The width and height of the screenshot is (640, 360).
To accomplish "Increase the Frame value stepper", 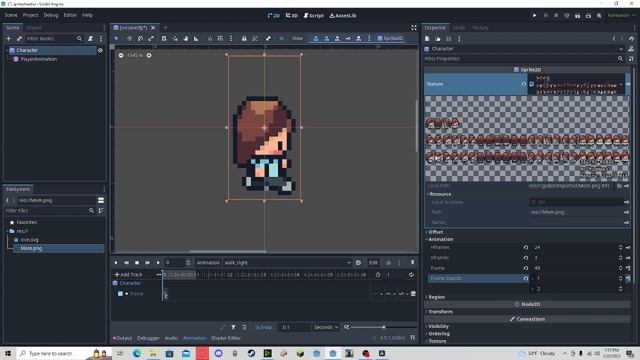I will point(620,267).
